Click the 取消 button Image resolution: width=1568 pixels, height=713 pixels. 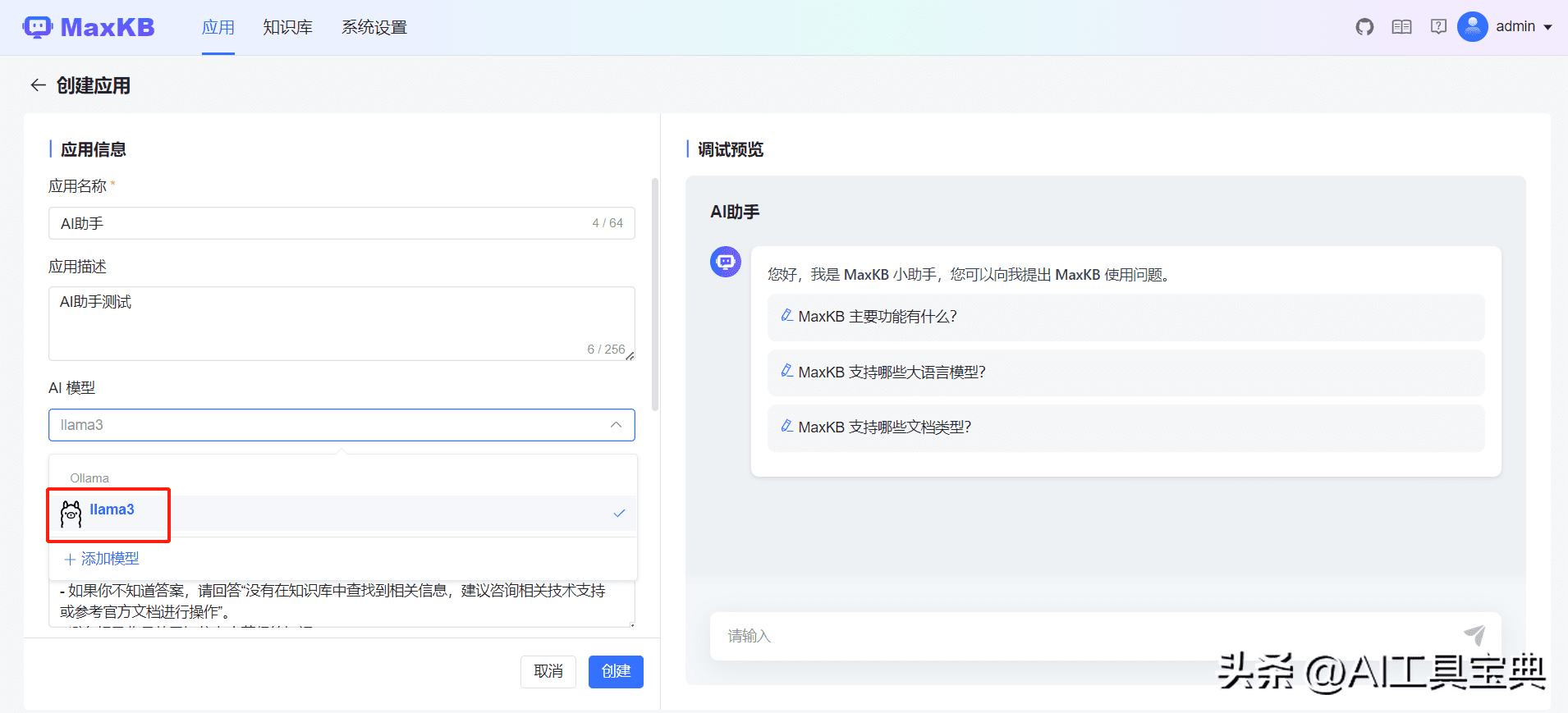pos(548,671)
